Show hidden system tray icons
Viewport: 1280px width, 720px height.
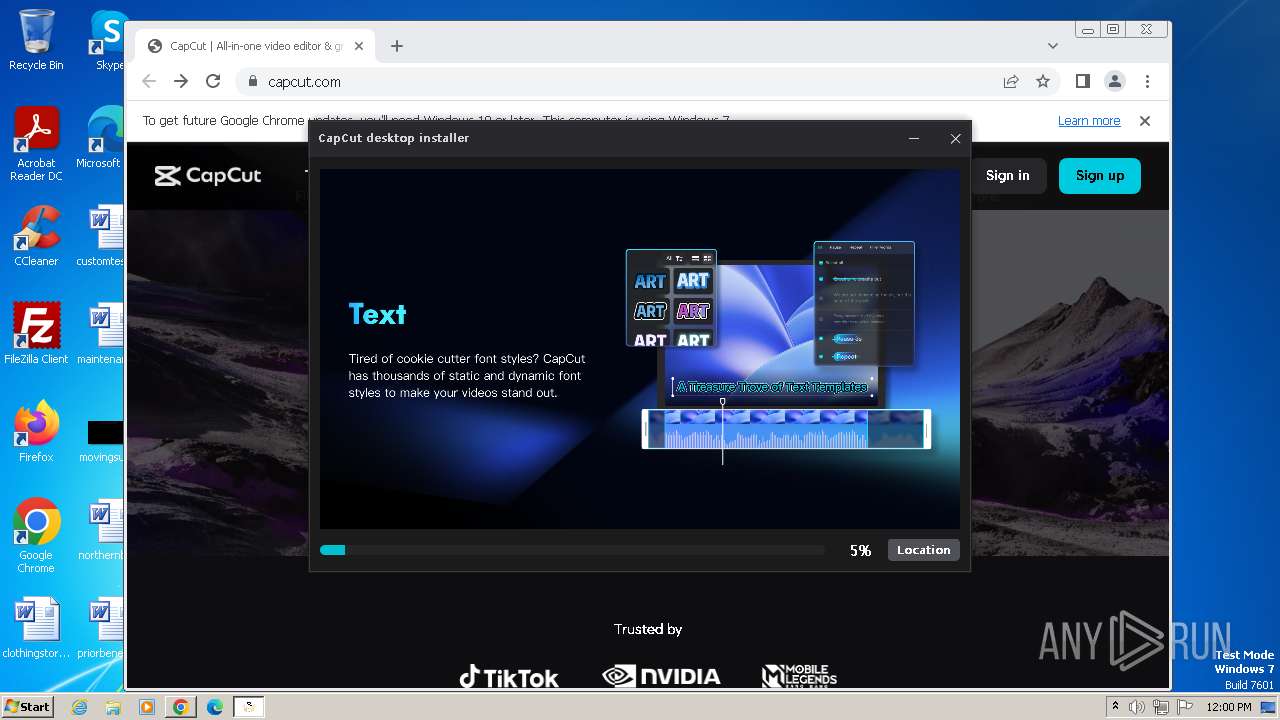1115,707
